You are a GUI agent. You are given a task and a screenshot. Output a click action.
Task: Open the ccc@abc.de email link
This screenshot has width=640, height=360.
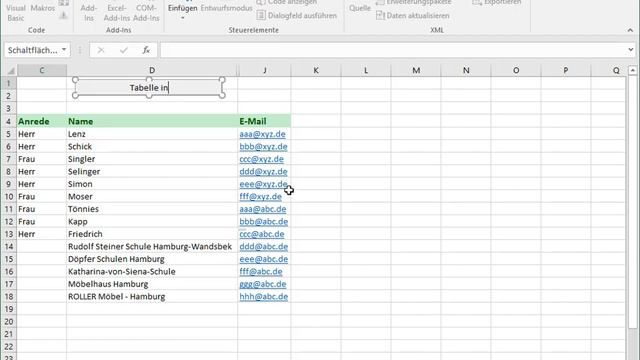(x=262, y=234)
